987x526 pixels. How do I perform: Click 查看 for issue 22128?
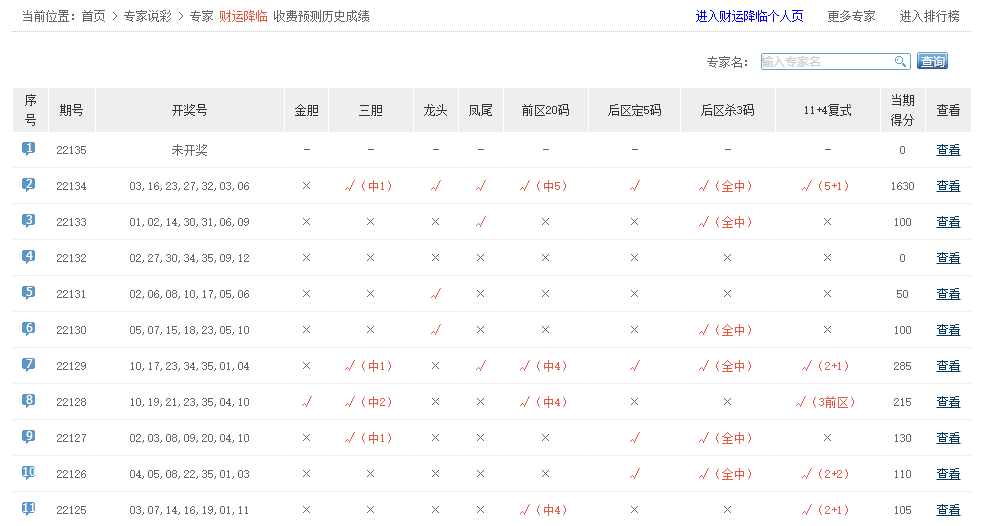coord(948,402)
